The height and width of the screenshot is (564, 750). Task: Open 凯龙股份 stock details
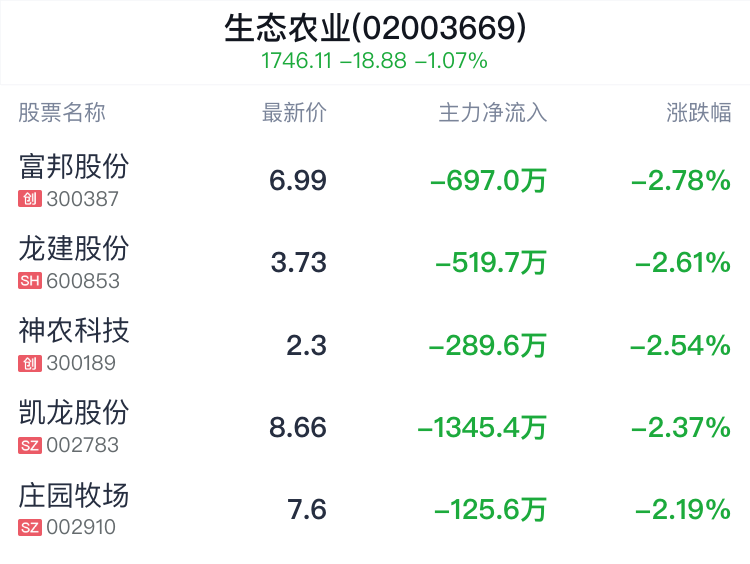tap(74, 413)
